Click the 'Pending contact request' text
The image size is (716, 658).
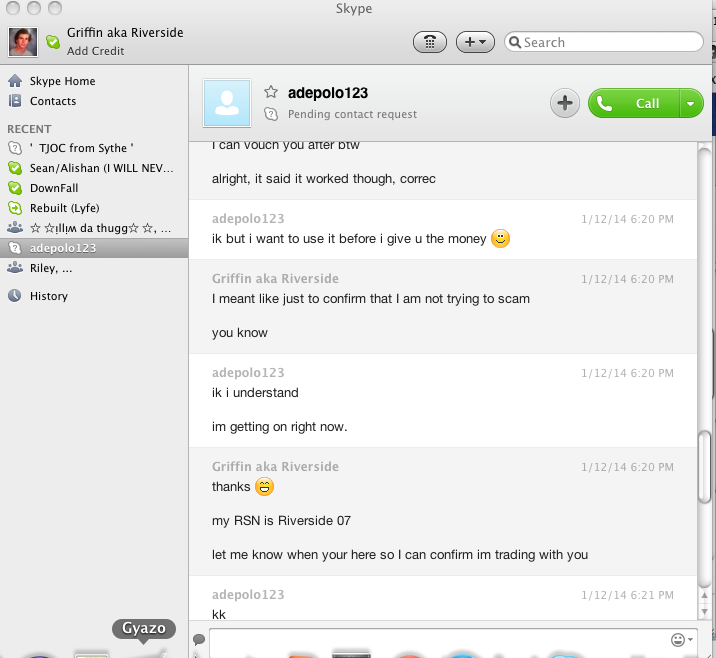[x=352, y=114]
